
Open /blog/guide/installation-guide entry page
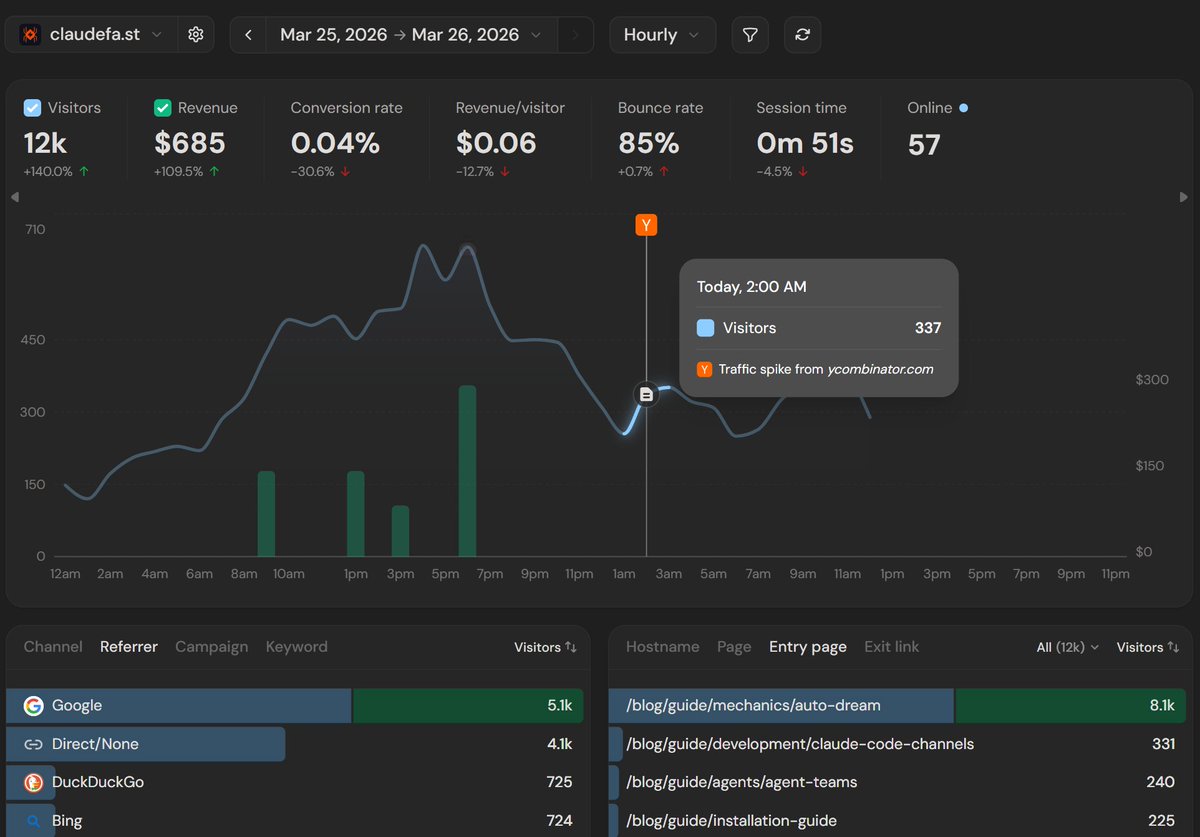click(897, 821)
